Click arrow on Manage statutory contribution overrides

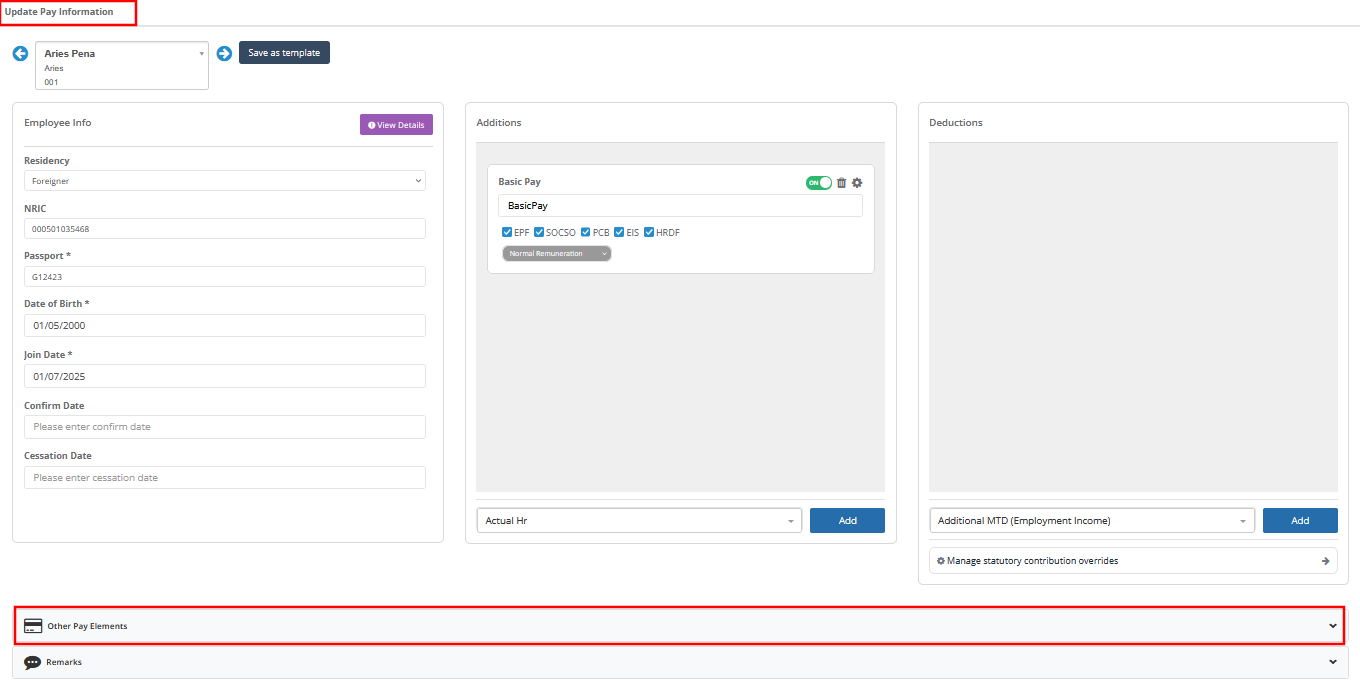click(1325, 561)
